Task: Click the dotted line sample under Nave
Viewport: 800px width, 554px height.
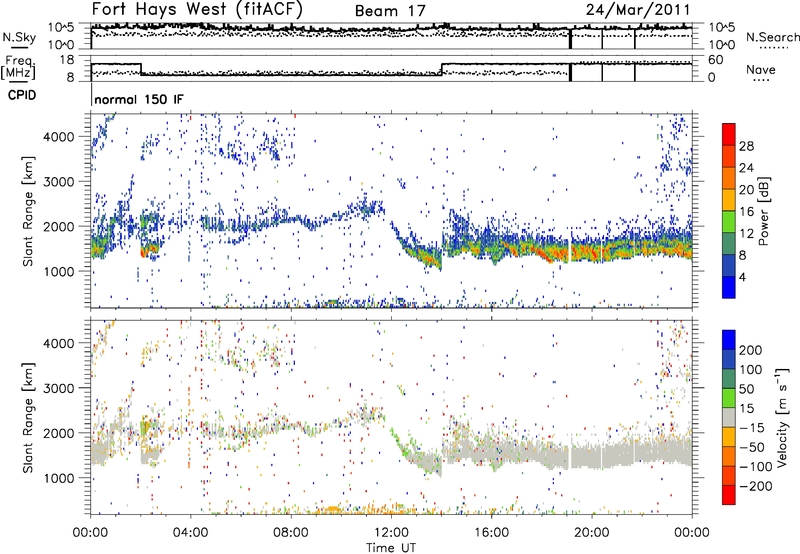Action: 761,80
